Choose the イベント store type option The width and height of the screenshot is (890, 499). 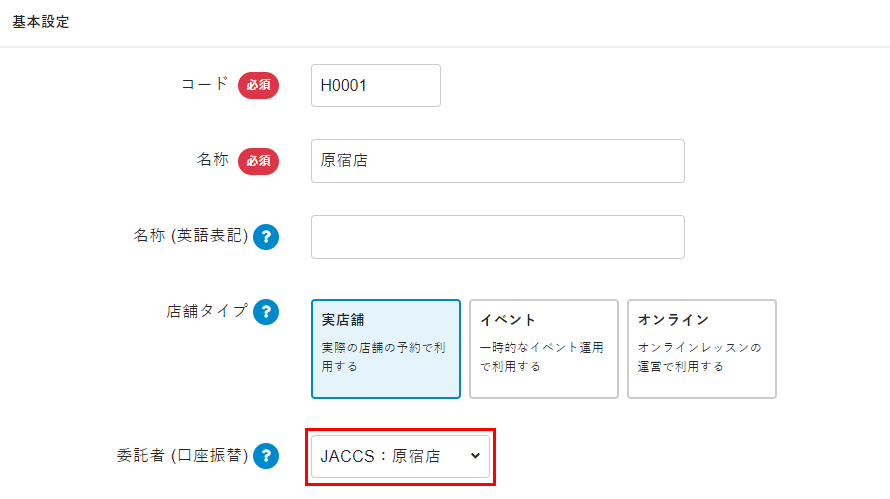tap(544, 349)
